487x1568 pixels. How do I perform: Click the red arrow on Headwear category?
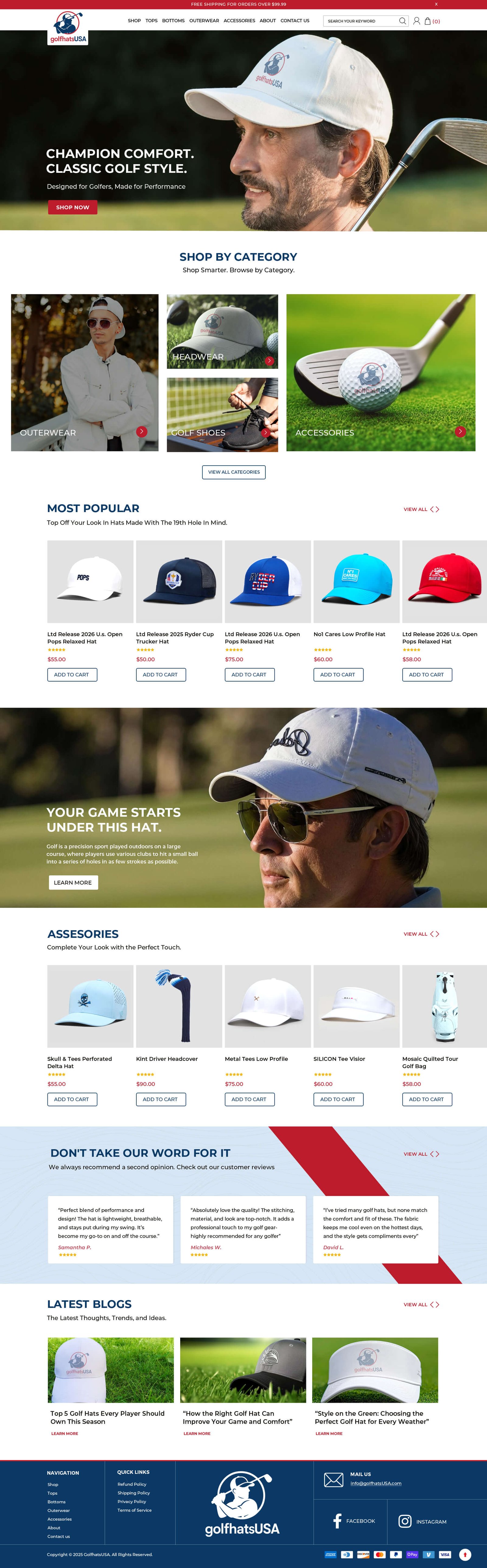pos(269,361)
